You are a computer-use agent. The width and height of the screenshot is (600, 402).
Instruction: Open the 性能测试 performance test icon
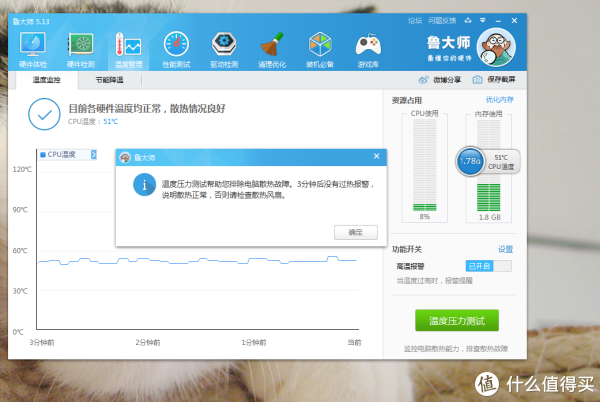pos(176,50)
